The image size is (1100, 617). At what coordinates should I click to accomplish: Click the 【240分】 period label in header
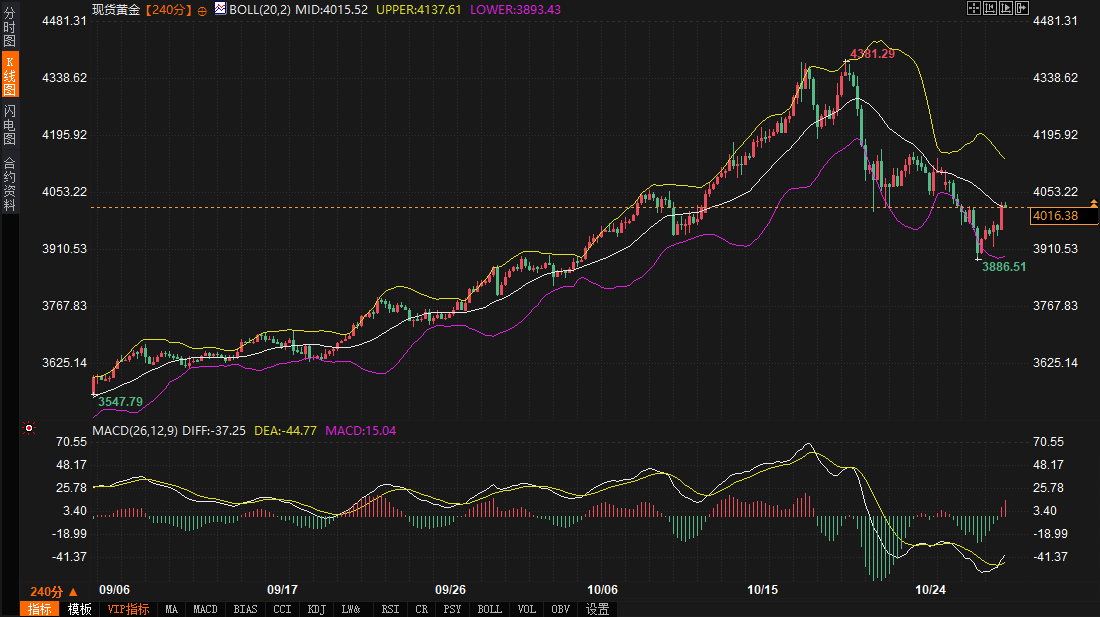[168, 10]
